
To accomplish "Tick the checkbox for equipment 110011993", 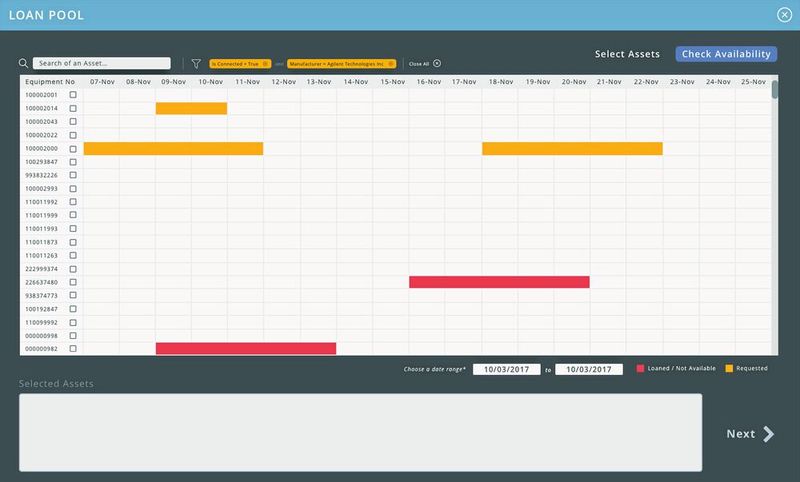I will pyautogui.click(x=73, y=229).
